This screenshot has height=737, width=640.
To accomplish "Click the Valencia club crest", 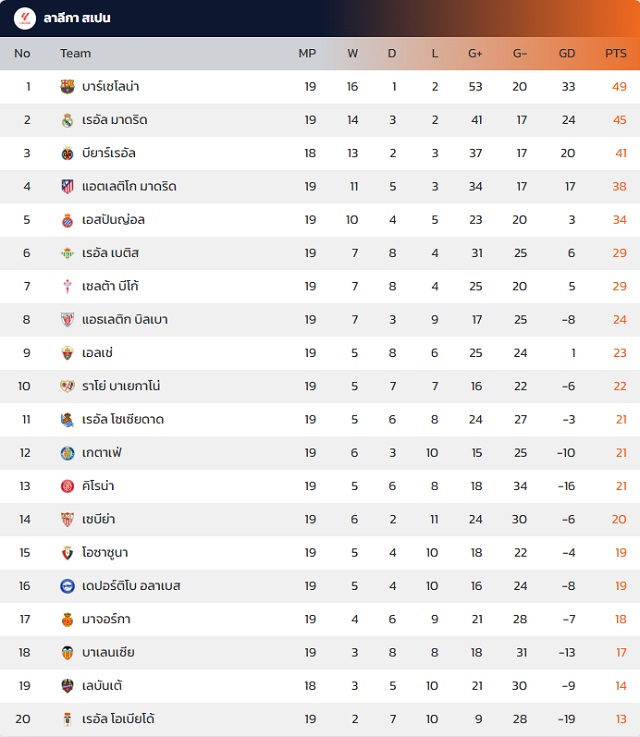I will 67,652.
